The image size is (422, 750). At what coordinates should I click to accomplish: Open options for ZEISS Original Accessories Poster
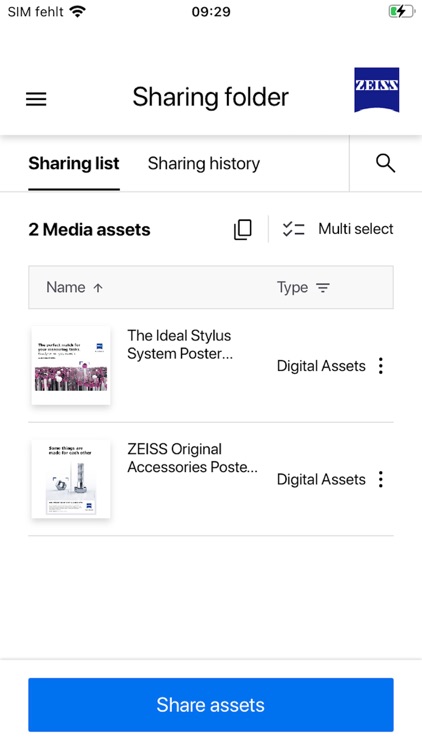tap(381, 479)
